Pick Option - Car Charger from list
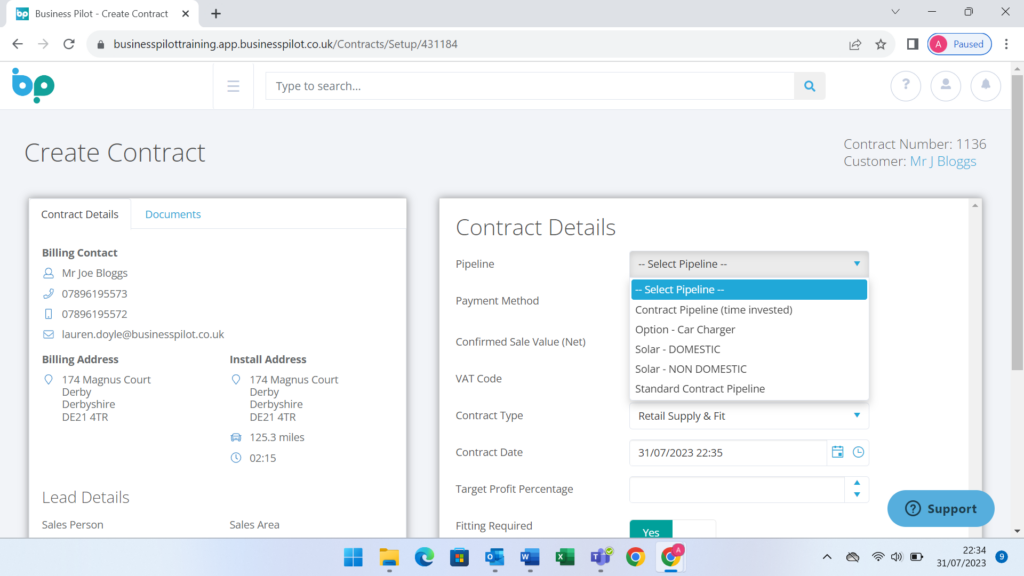Image resolution: width=1024 pixels, height=576 pixels. pyautogui.click(x=684, y=329)
